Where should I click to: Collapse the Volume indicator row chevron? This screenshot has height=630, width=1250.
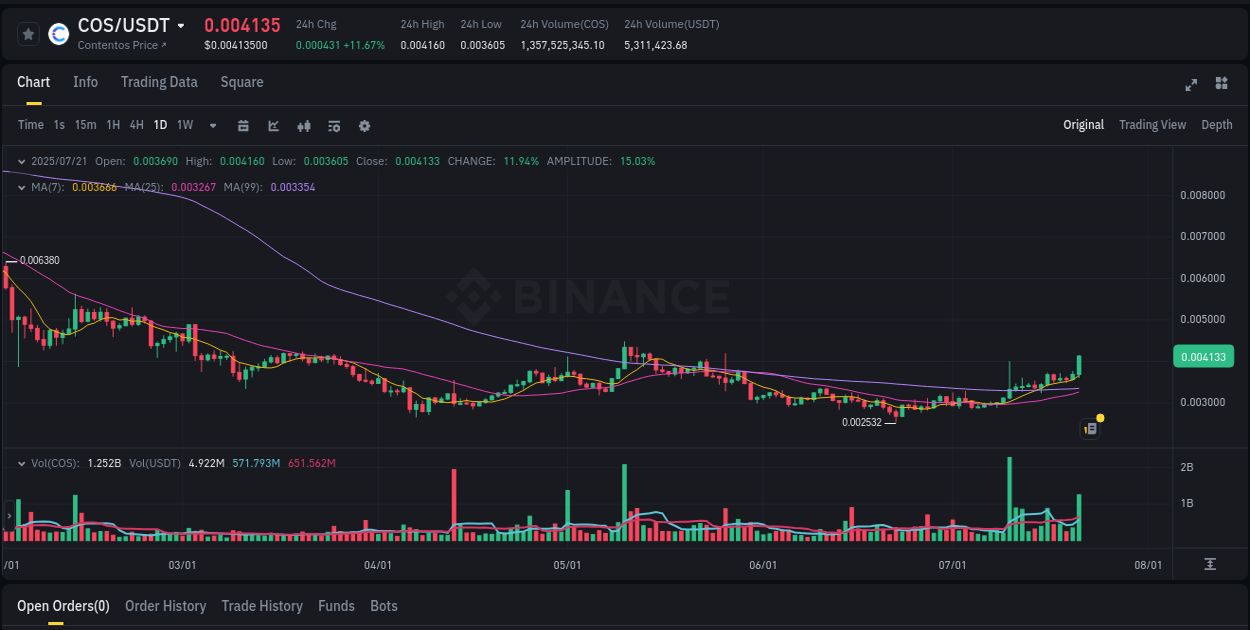coord(22,463)
